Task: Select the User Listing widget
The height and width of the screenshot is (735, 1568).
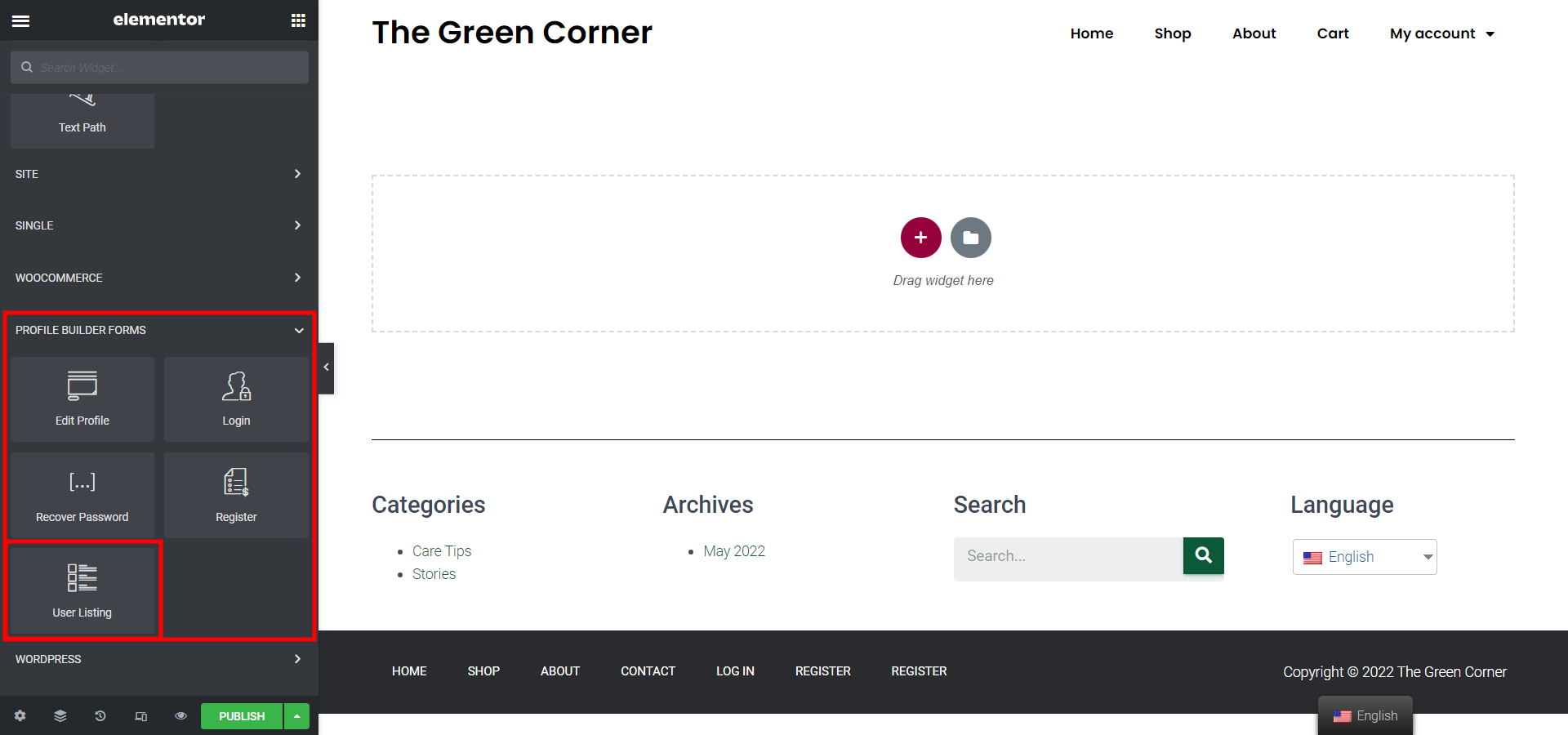Action: tap(82, 590)
